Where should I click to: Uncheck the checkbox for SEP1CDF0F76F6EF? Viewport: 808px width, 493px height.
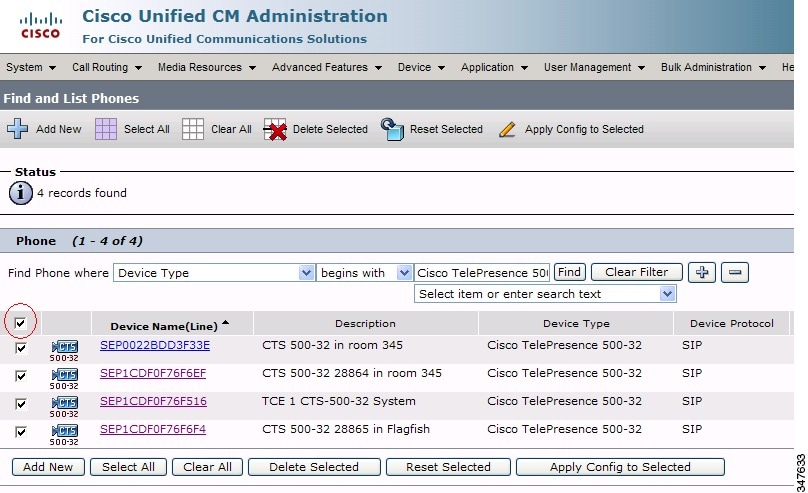pyautogui.click(x=21, y=376)
